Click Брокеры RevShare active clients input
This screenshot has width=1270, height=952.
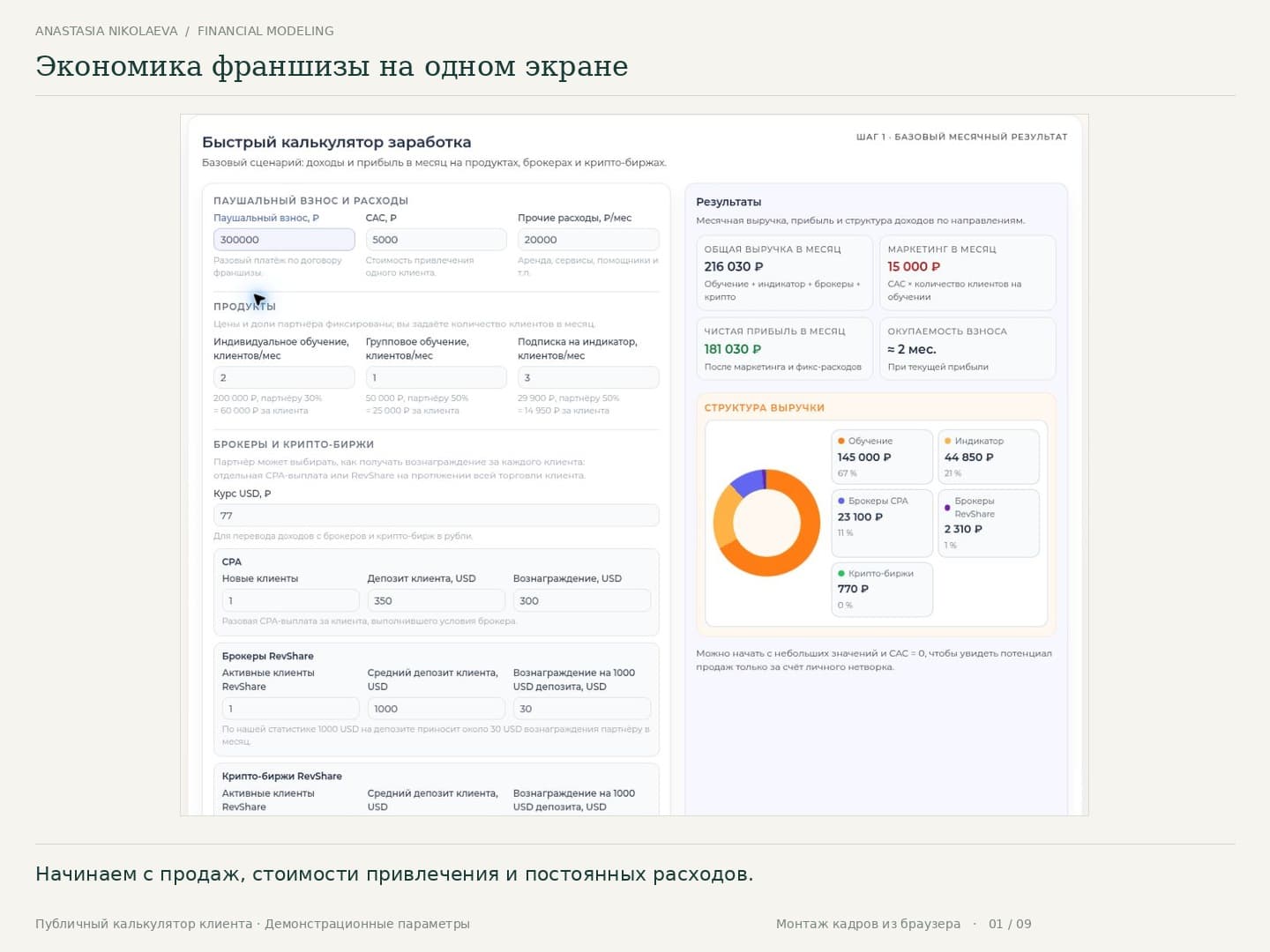[x=290, y=709]
